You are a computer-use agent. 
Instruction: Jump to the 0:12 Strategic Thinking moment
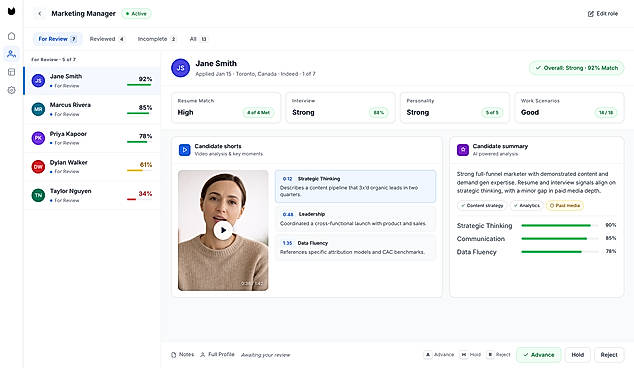point(355,186)
